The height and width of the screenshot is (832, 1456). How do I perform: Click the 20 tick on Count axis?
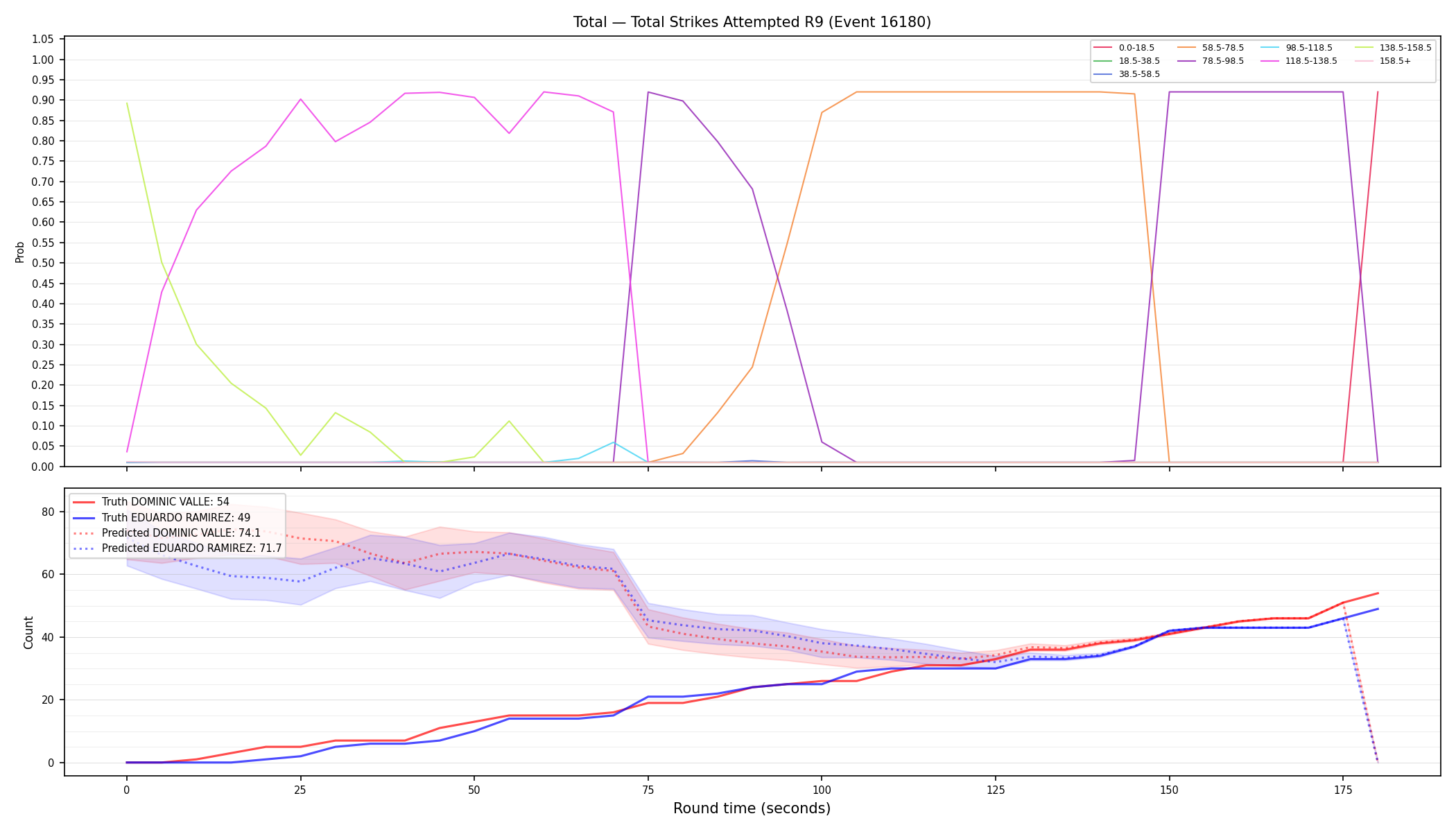tap(48, 700)
